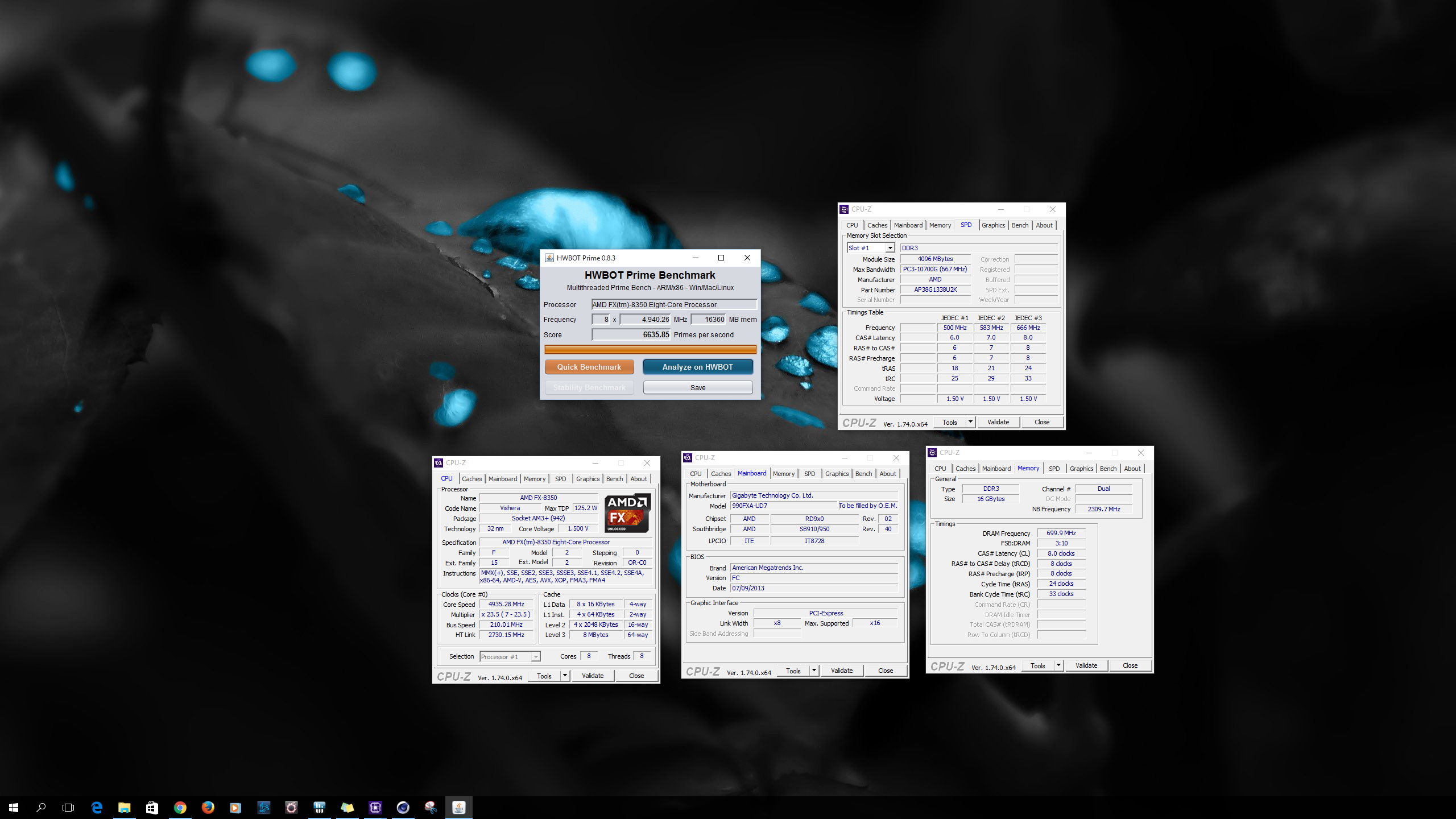
Task: Click Validate in the SPD window
Action: coord(998,422)
